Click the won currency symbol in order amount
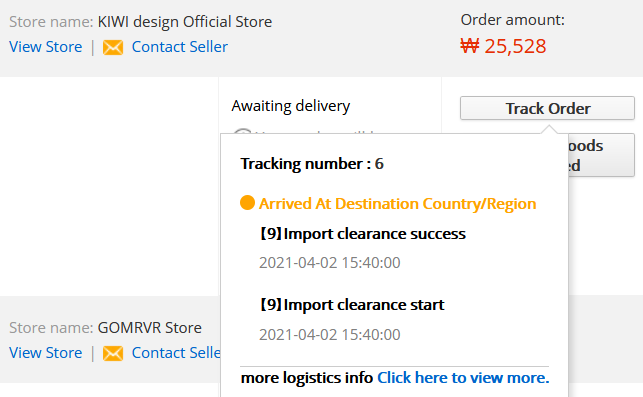 tap(470, 46)
